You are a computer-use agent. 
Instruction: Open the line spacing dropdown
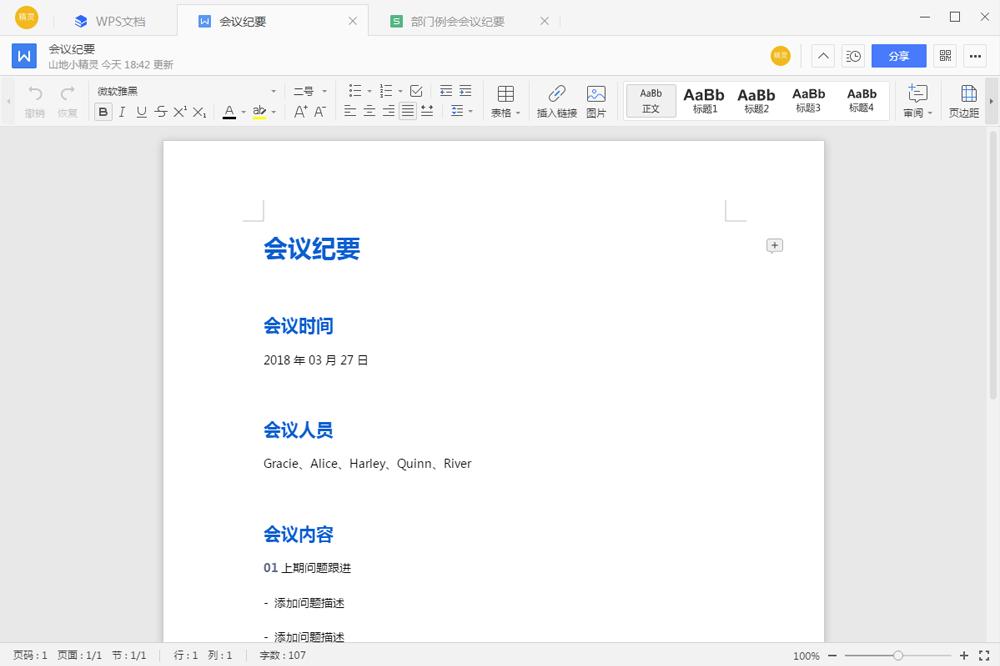(461, 111)
